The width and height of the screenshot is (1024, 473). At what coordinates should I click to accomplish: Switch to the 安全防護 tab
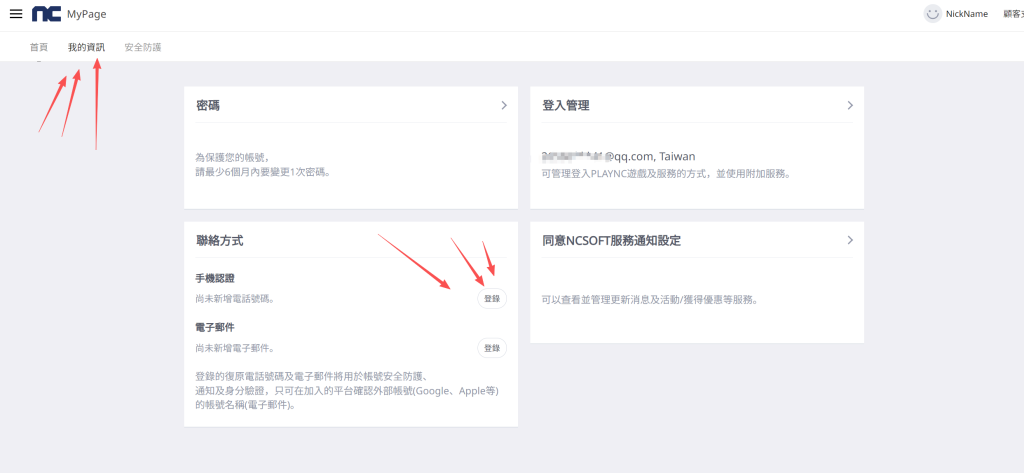[x=143, y=47]
